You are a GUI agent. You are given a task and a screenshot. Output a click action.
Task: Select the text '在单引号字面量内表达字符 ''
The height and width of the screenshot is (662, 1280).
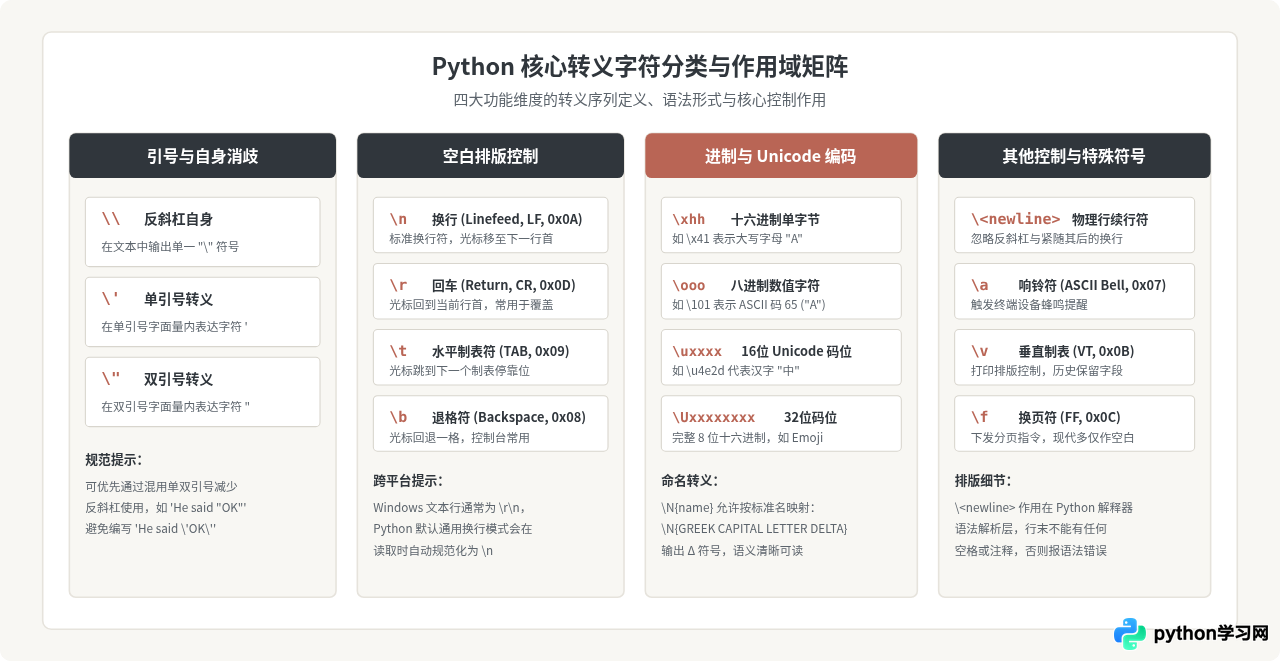click(174, 325)
